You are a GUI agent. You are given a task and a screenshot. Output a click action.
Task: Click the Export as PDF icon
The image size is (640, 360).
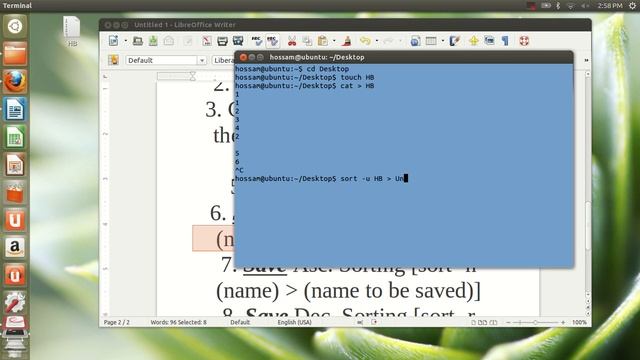207,41
